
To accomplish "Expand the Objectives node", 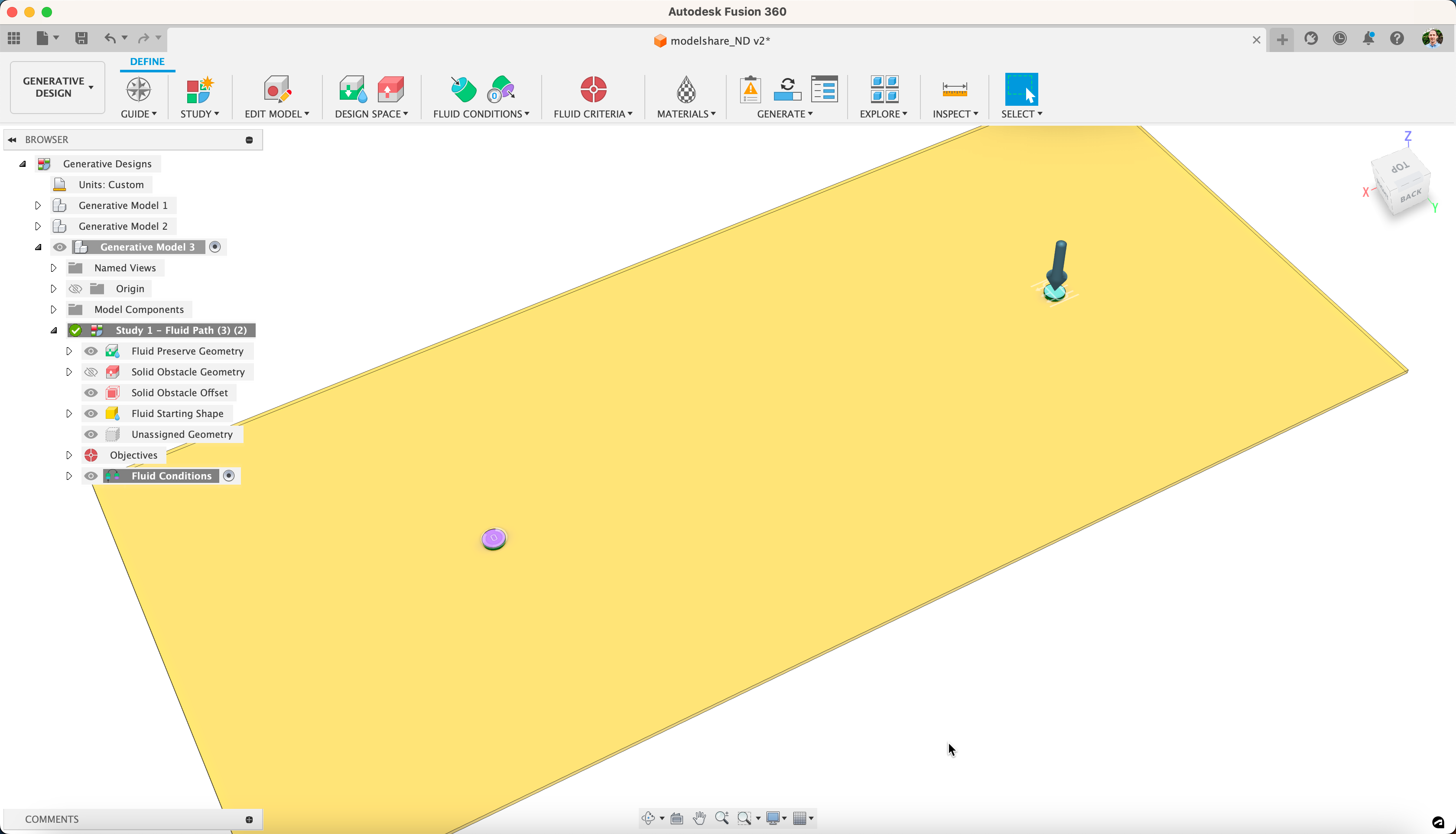I will [69, 455].
